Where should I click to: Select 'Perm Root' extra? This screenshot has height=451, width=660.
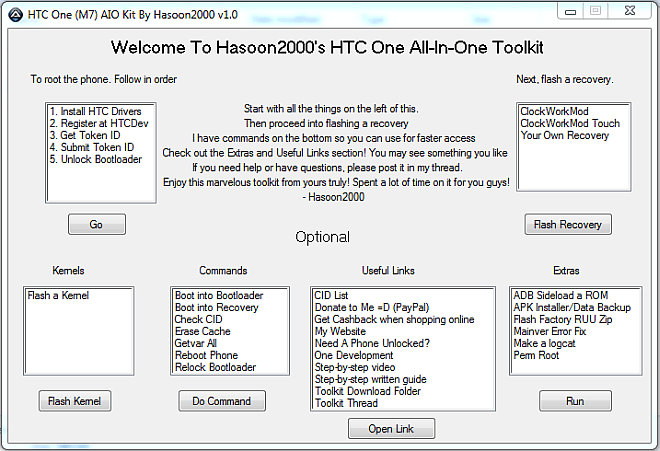point(536,355)
